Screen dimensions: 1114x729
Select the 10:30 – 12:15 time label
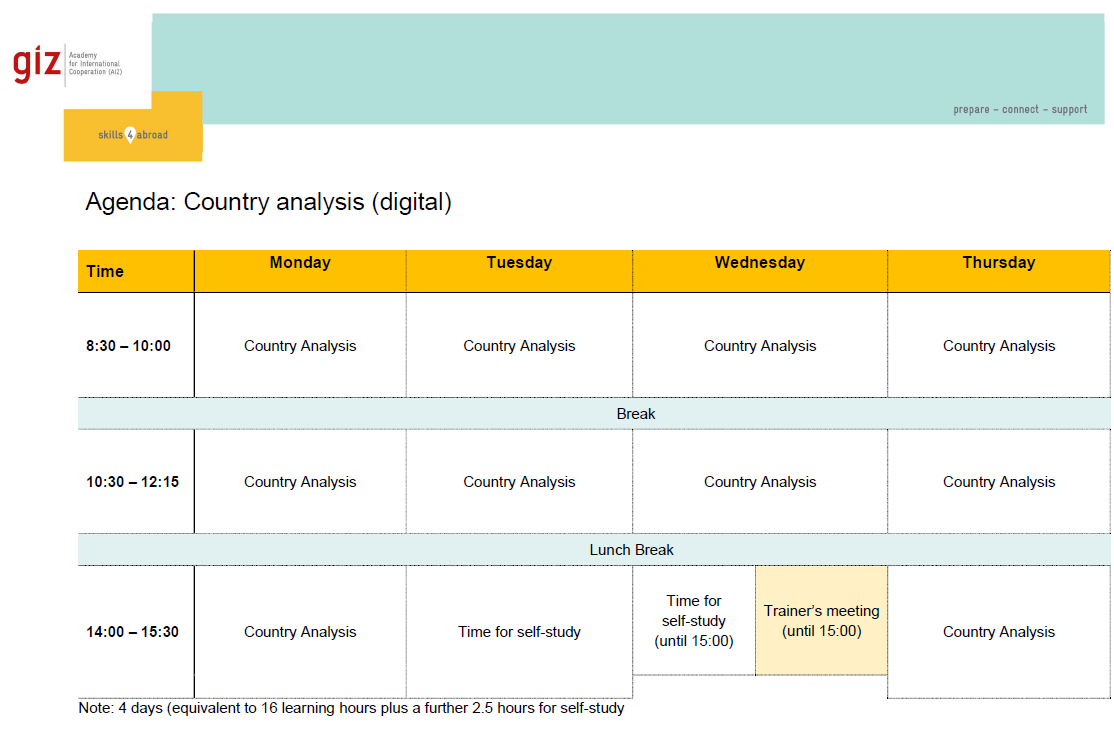[x=132, y=482]
